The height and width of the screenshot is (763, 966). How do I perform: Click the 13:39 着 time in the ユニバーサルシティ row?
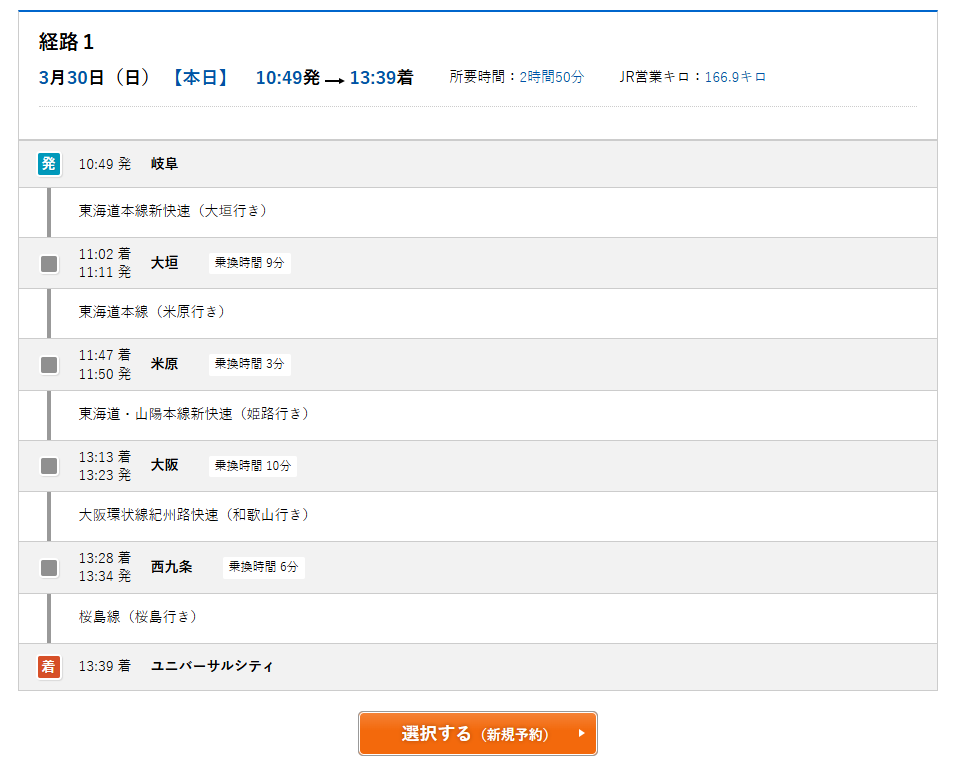pyautogui.click(x=105, y=666)
